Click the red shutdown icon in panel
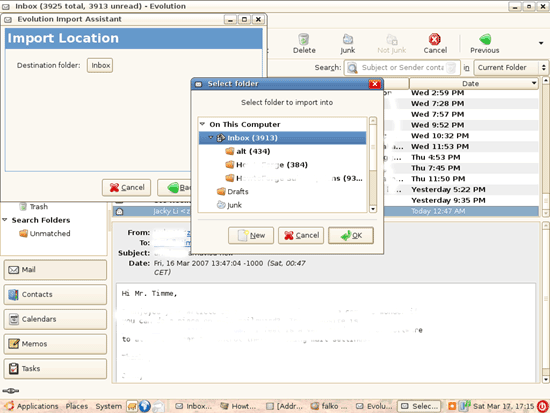 coord(542,406)
